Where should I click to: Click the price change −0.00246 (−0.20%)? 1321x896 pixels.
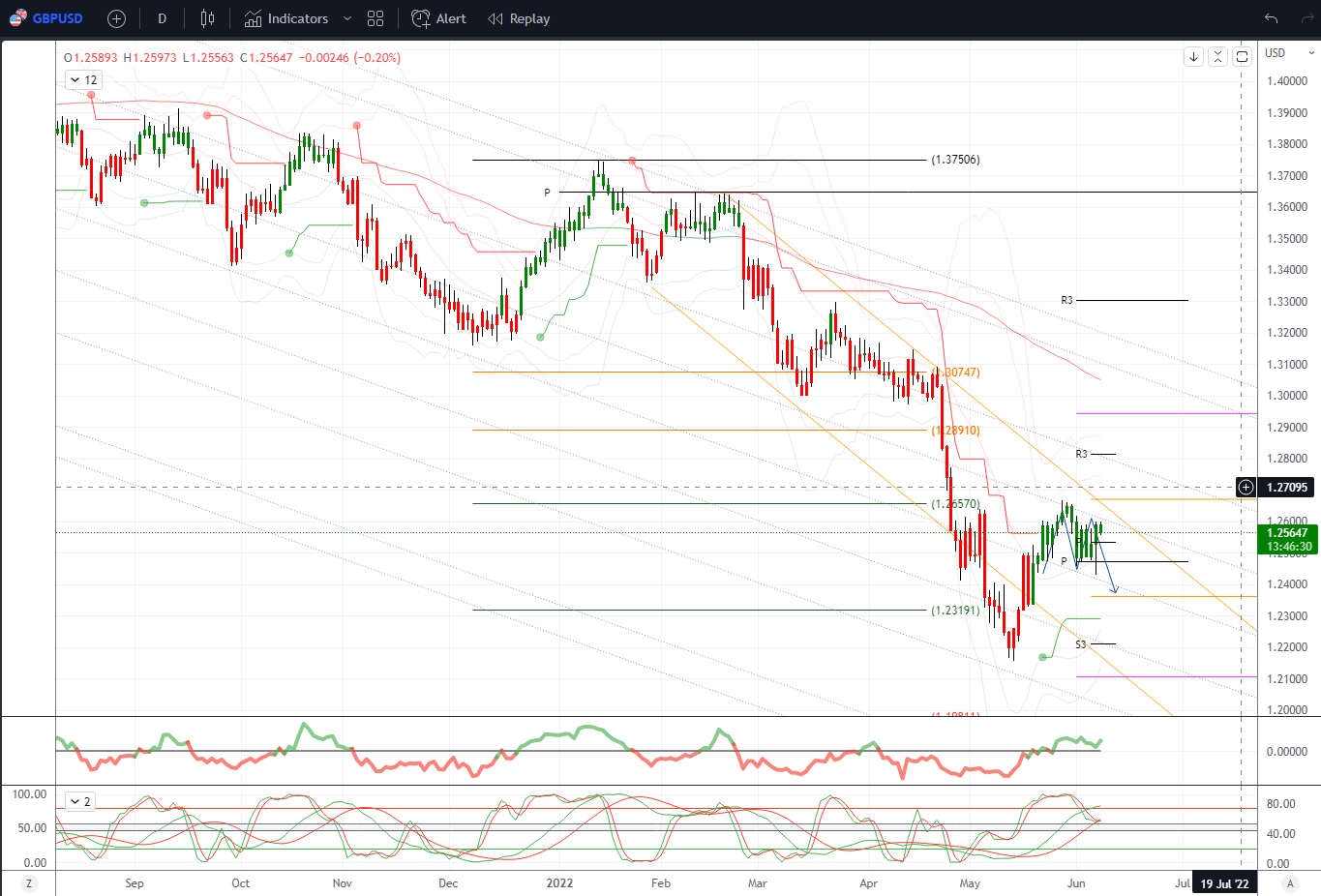pos(349,58)
